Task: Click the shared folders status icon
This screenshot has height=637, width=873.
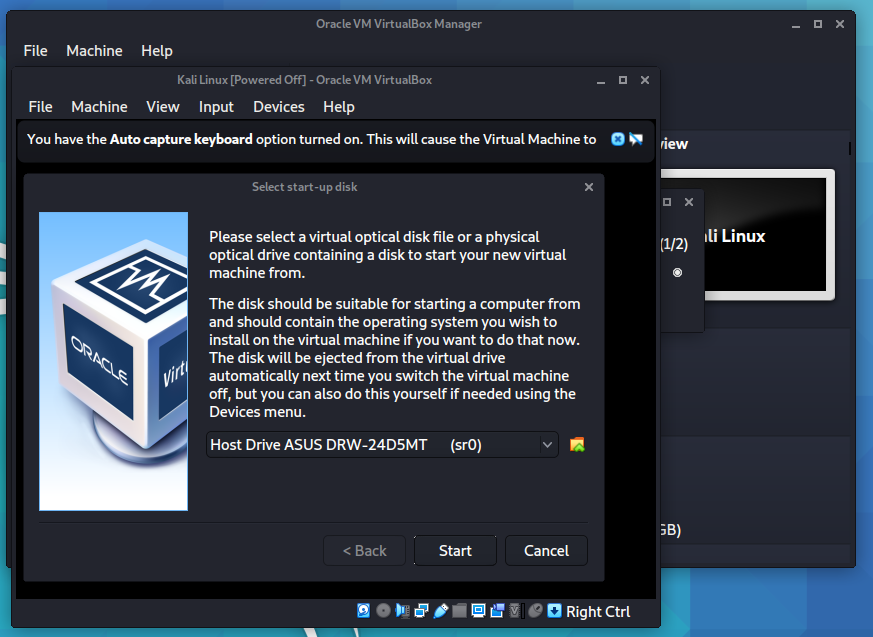Action: (x=459, y=610)
